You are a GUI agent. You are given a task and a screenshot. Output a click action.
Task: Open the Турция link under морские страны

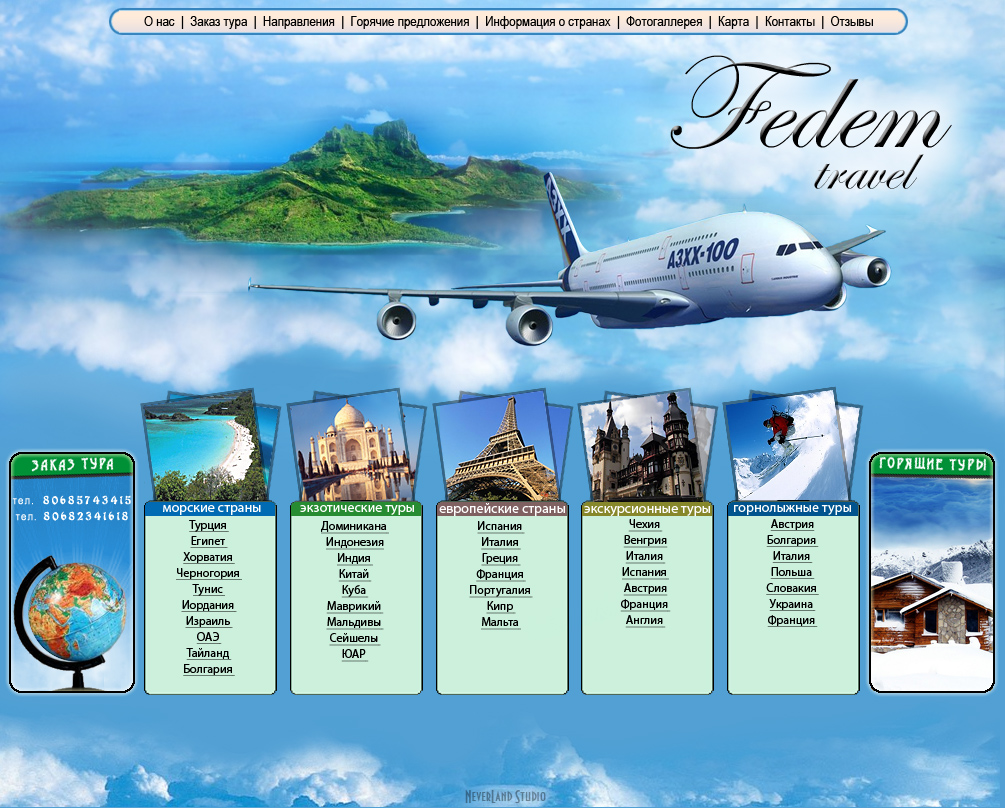(208, 525)
